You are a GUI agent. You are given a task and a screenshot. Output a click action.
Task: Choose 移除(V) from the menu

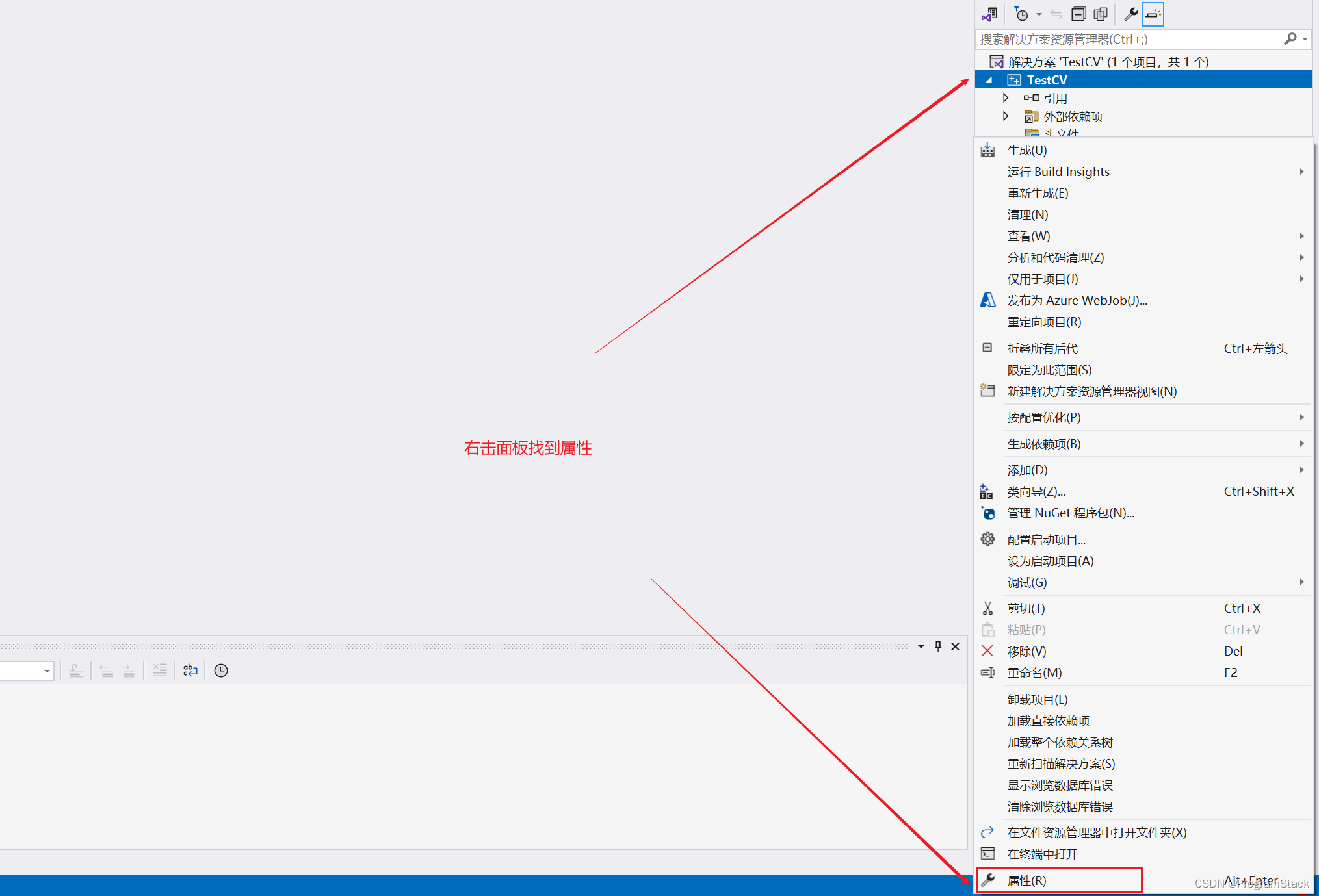[x=1143, y=651]
